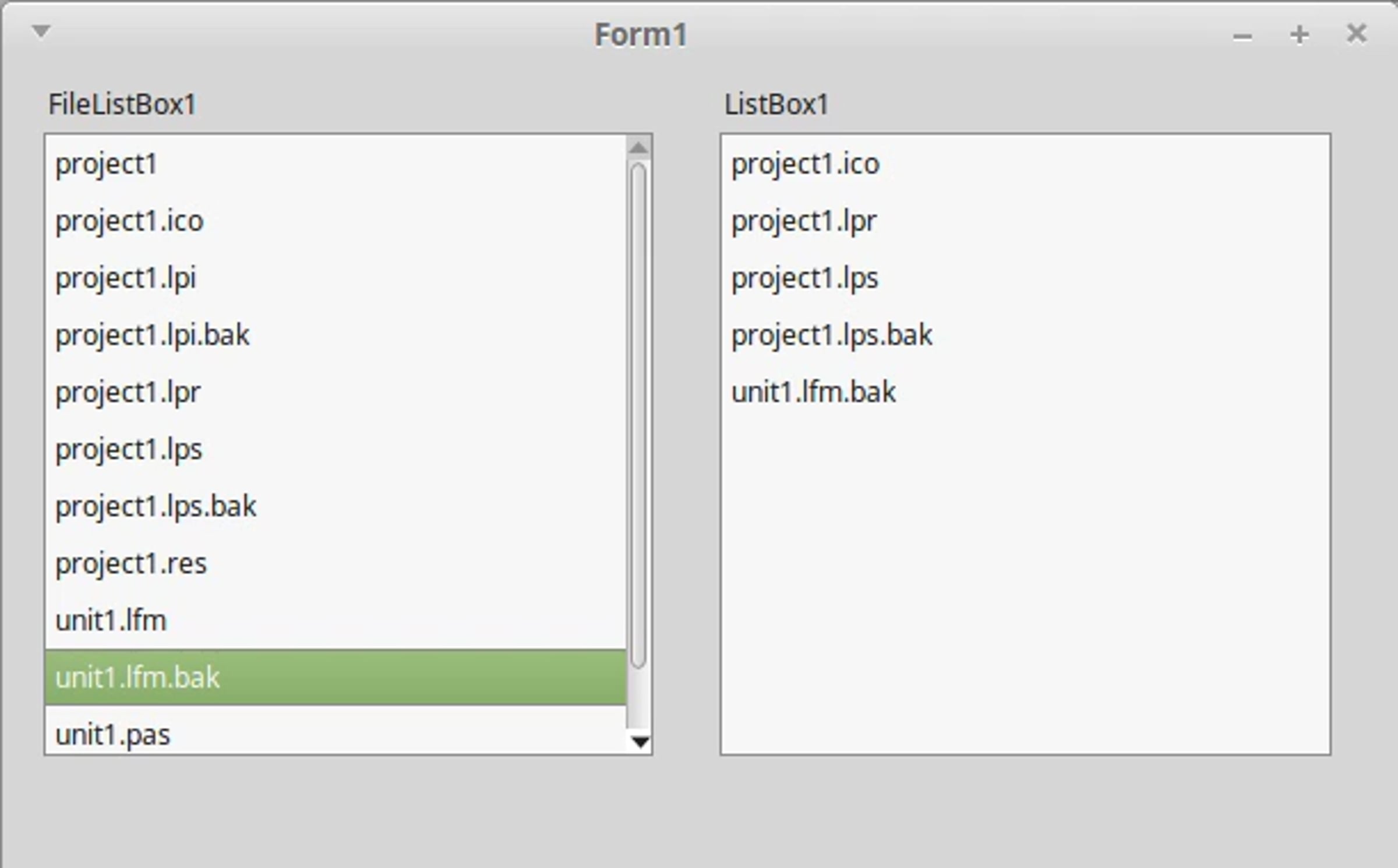Click the scrollbar up arrow in FileListBox1
Viewport: 1398px width, 868px height.
638,147
